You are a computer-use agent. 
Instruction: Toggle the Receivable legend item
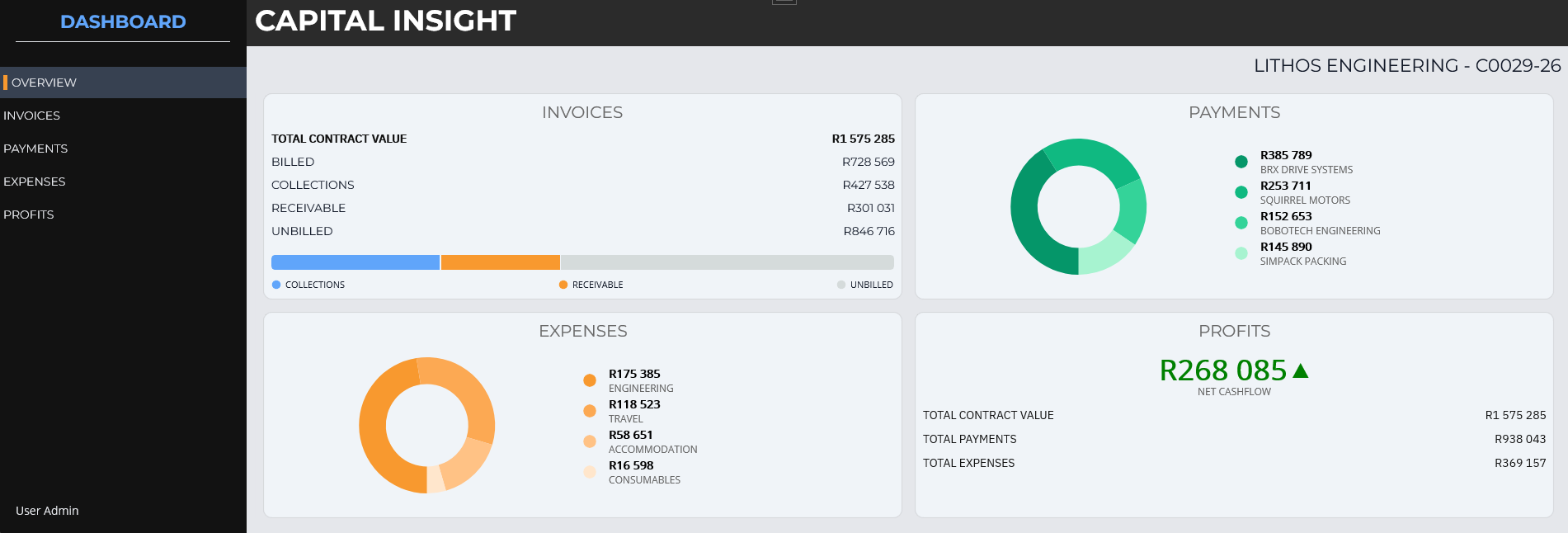(591, 285)
